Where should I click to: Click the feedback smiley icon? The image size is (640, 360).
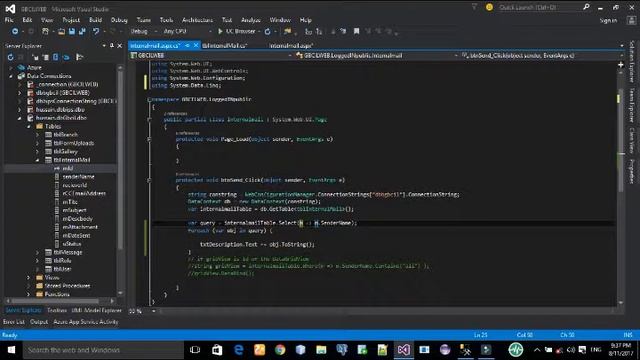point(489,7)
